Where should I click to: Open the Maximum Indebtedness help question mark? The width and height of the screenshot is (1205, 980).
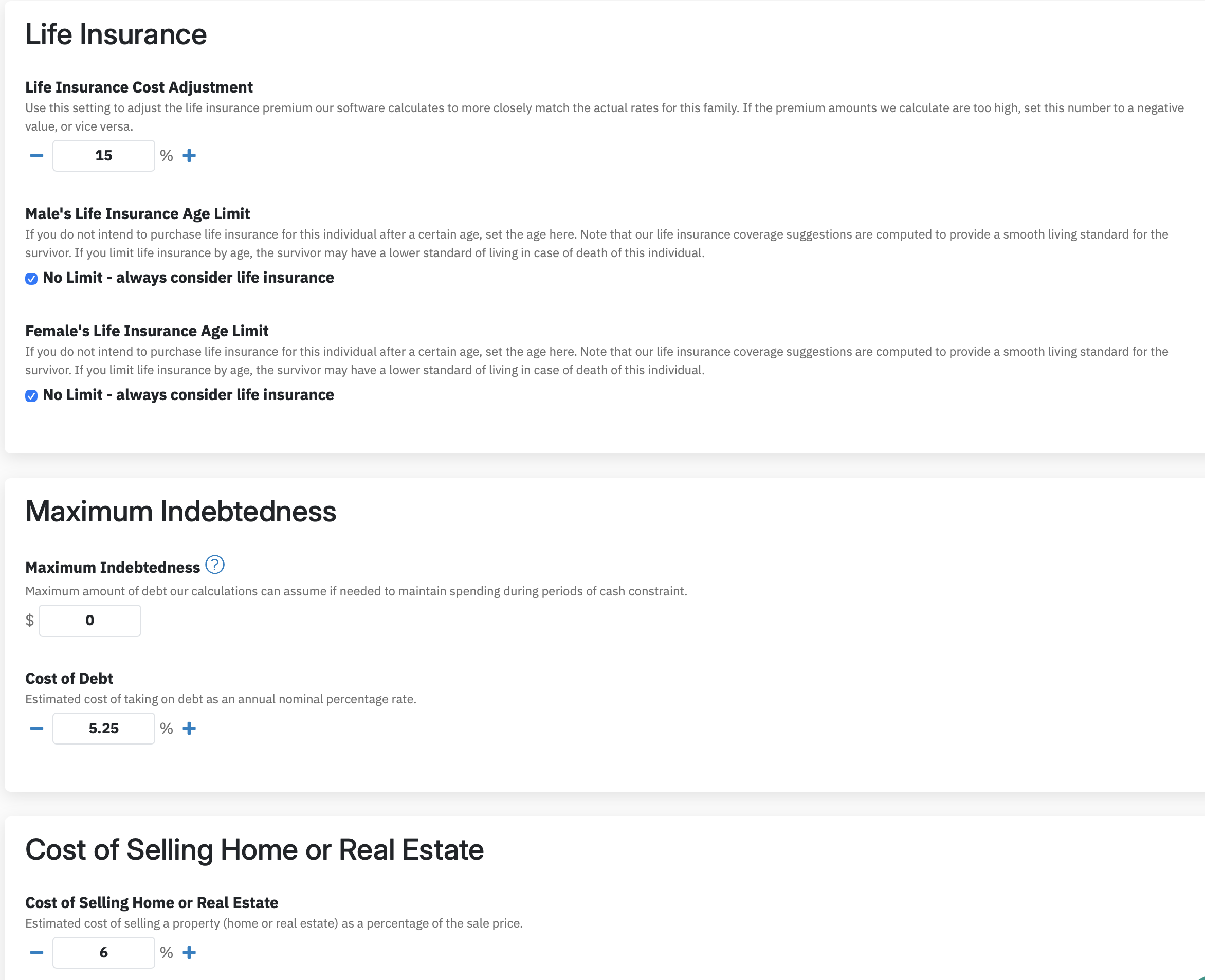tap(214, 565)
